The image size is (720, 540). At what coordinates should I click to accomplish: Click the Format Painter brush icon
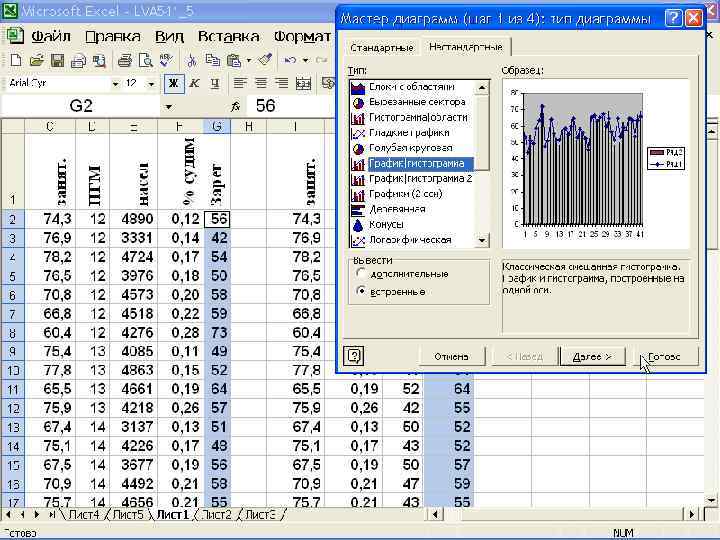point(265,60)
